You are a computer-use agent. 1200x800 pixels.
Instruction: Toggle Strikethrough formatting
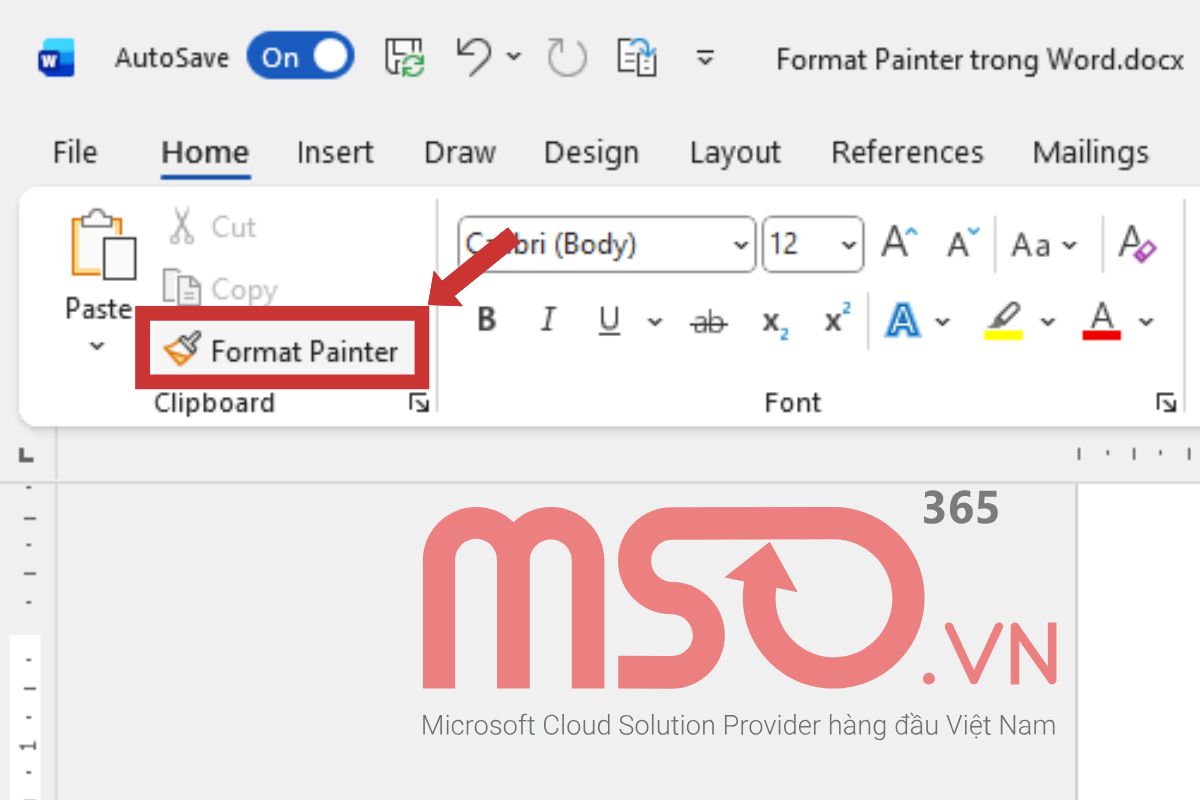(x=710, y=322)
